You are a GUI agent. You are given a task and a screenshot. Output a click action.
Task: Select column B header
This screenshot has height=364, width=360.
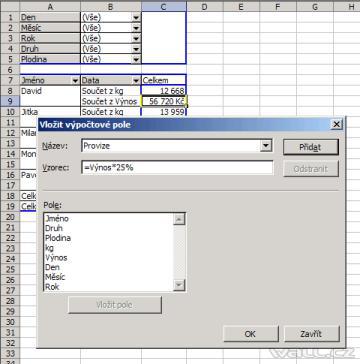111,6
